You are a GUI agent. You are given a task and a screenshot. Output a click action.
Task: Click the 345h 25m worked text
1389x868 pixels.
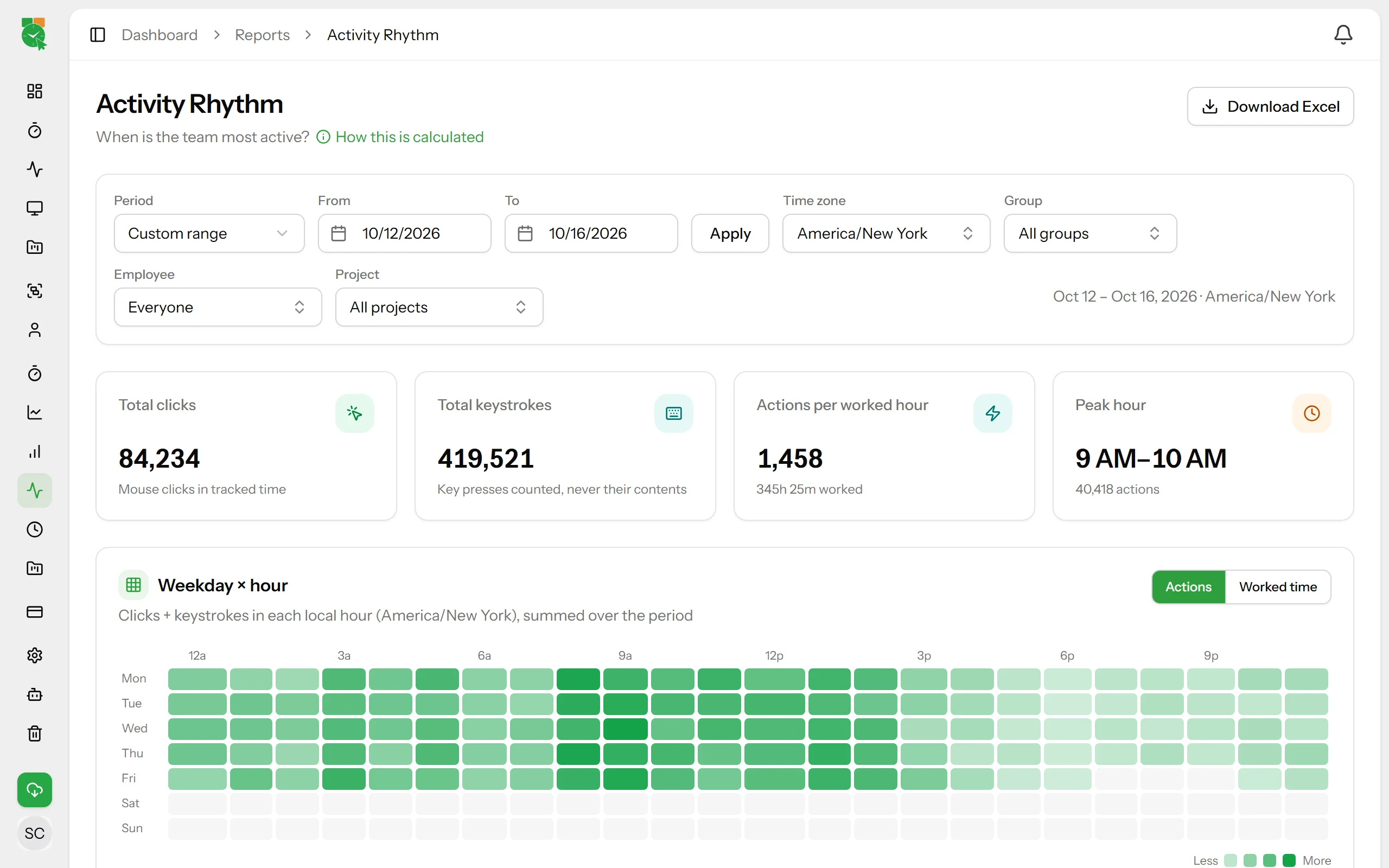tap(810, 489)
